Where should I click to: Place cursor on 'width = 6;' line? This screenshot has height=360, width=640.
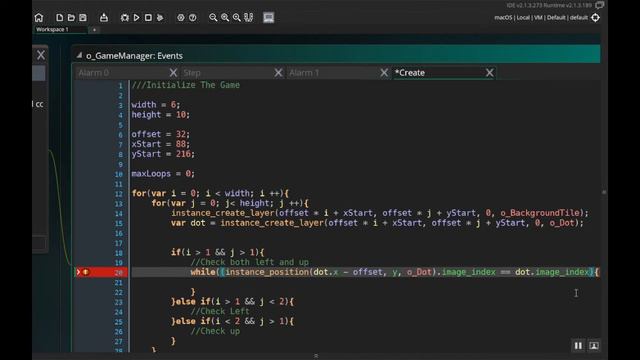tap(156, 105)
